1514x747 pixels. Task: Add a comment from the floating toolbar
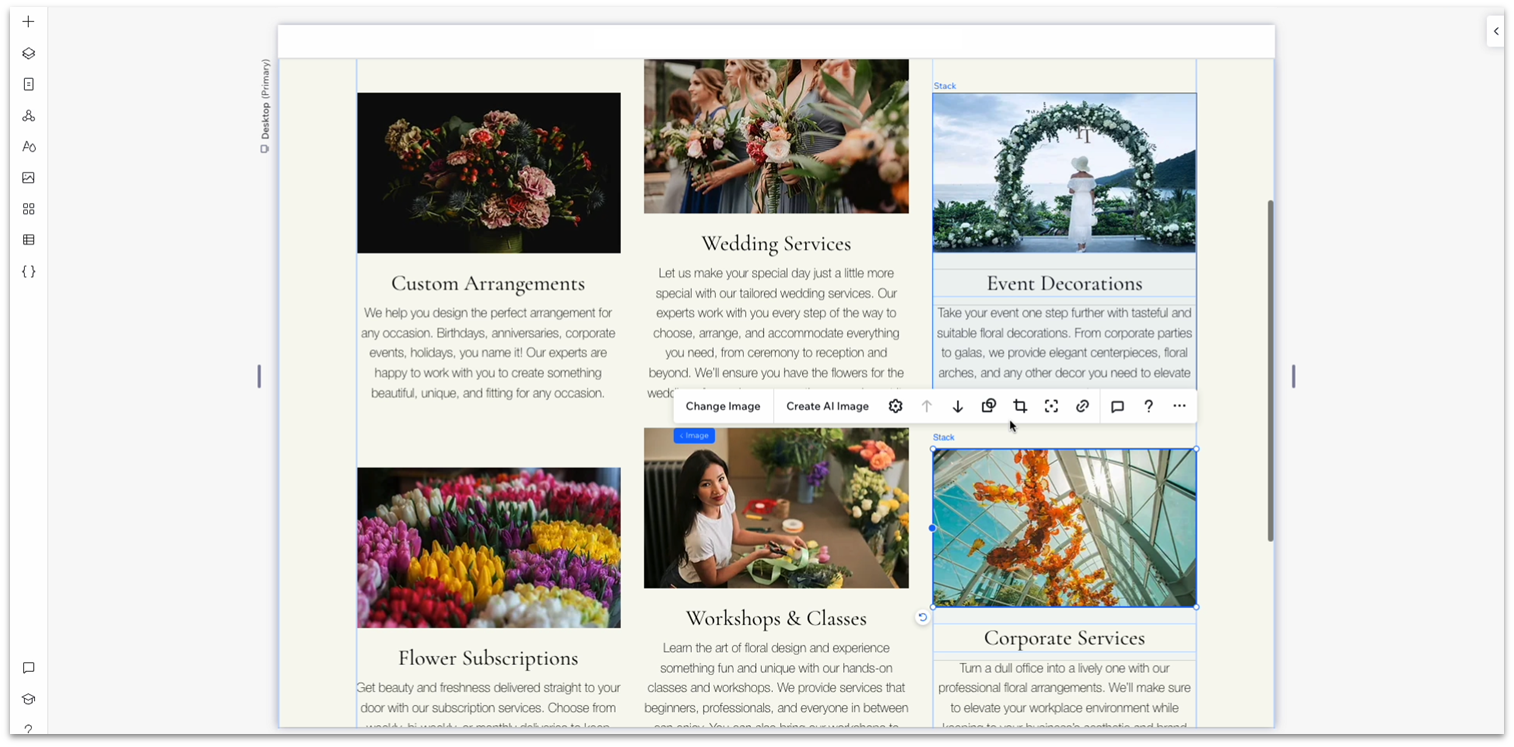[1117, 406]
